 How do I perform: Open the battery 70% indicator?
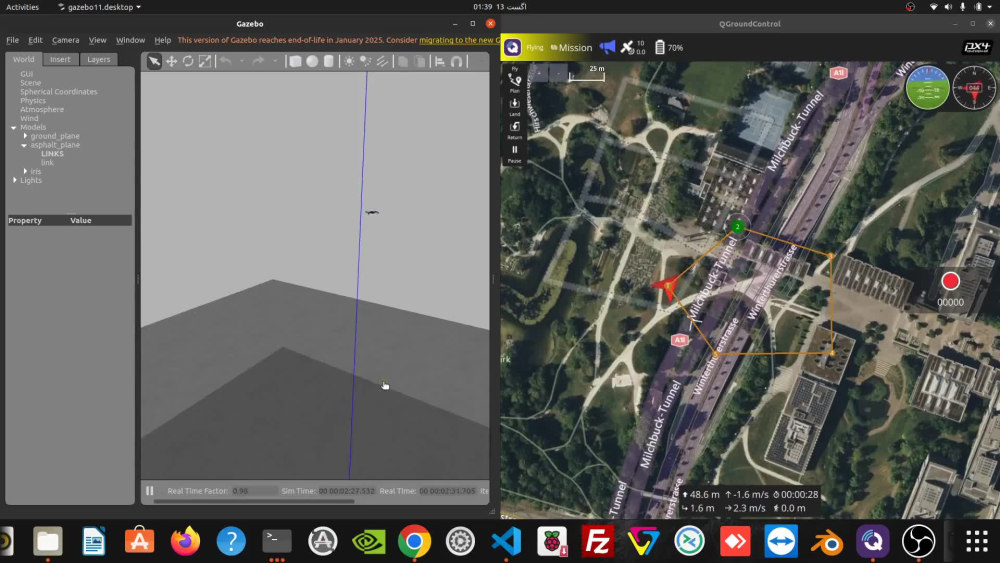[x=668, y=47]
